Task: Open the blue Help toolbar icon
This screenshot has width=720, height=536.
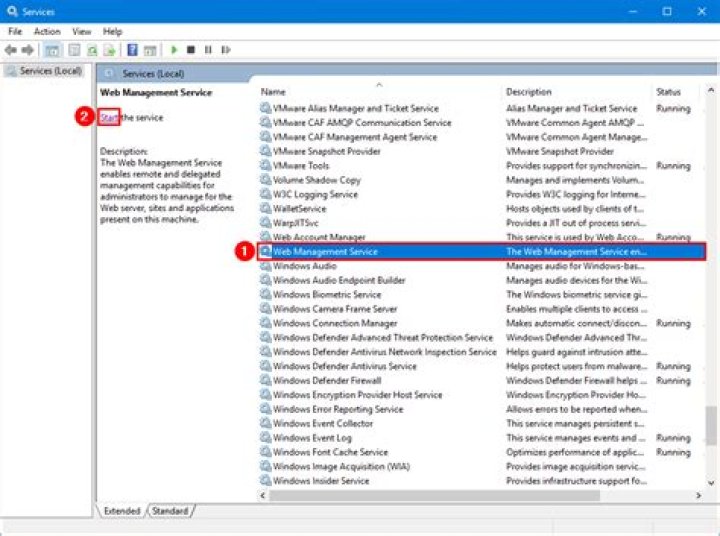Action: [x=132, y=50]
